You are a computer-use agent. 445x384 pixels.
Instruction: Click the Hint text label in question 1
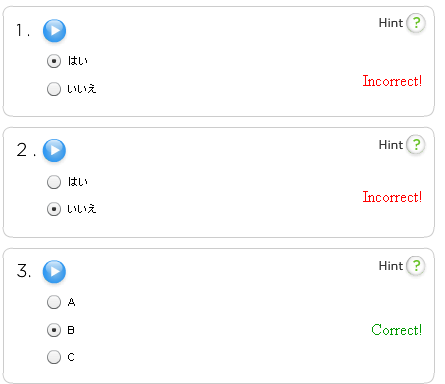click(x=391, y=23)
